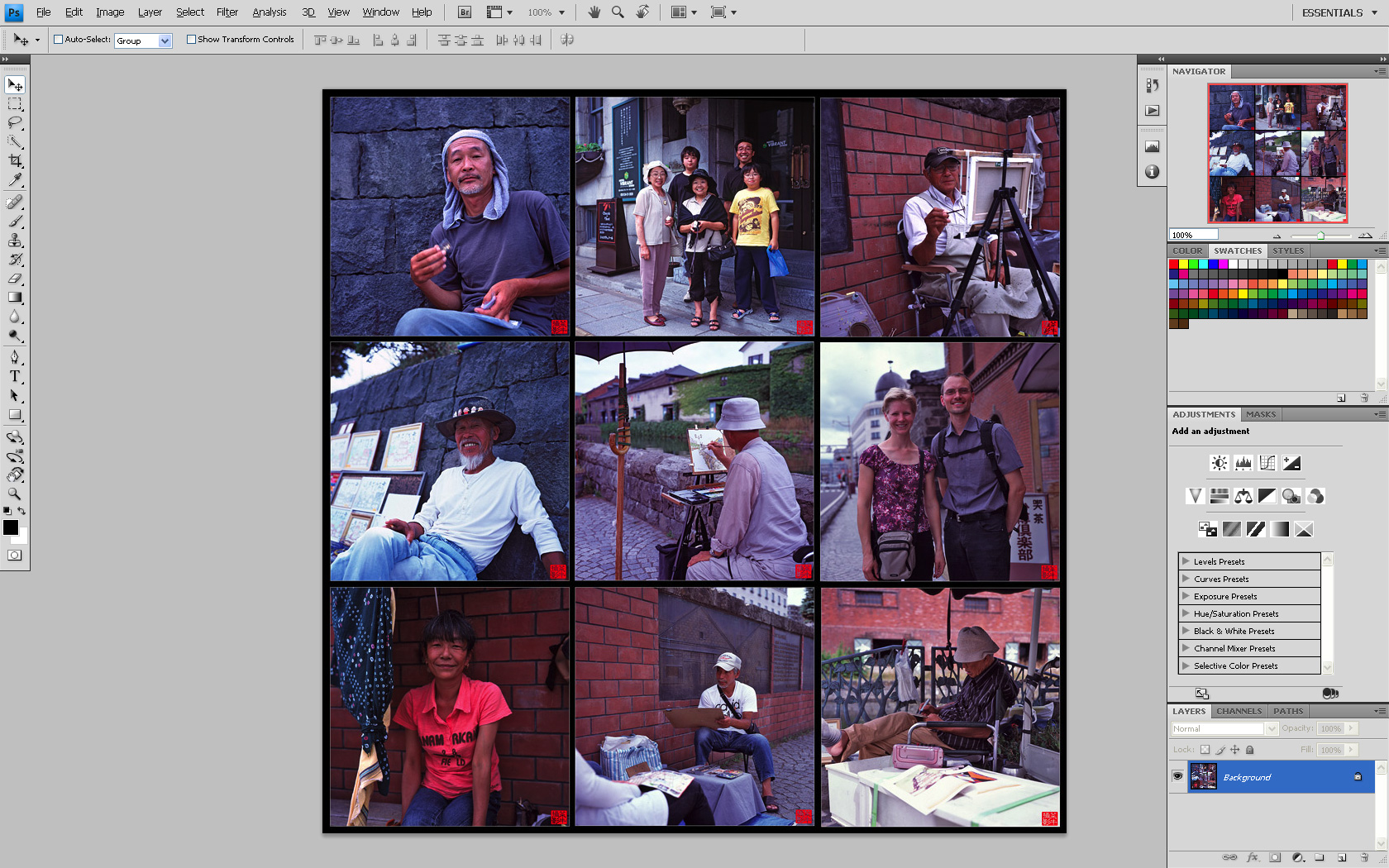Open the layer blend mode dropdown
The width and height of the screenshot is (1389, 868).
(1224, 728)
